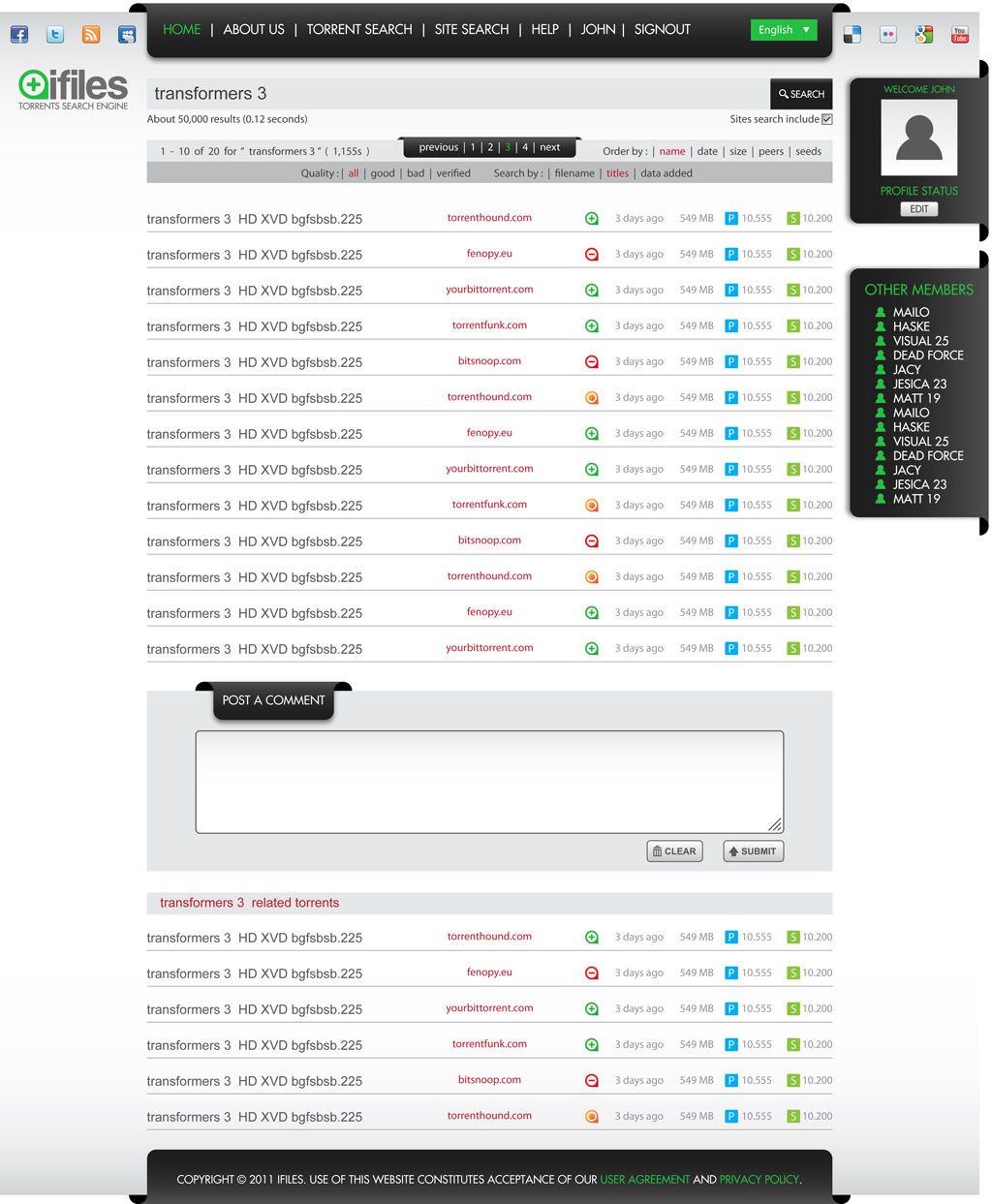Go to 'previous' results page

click(439, 147)
